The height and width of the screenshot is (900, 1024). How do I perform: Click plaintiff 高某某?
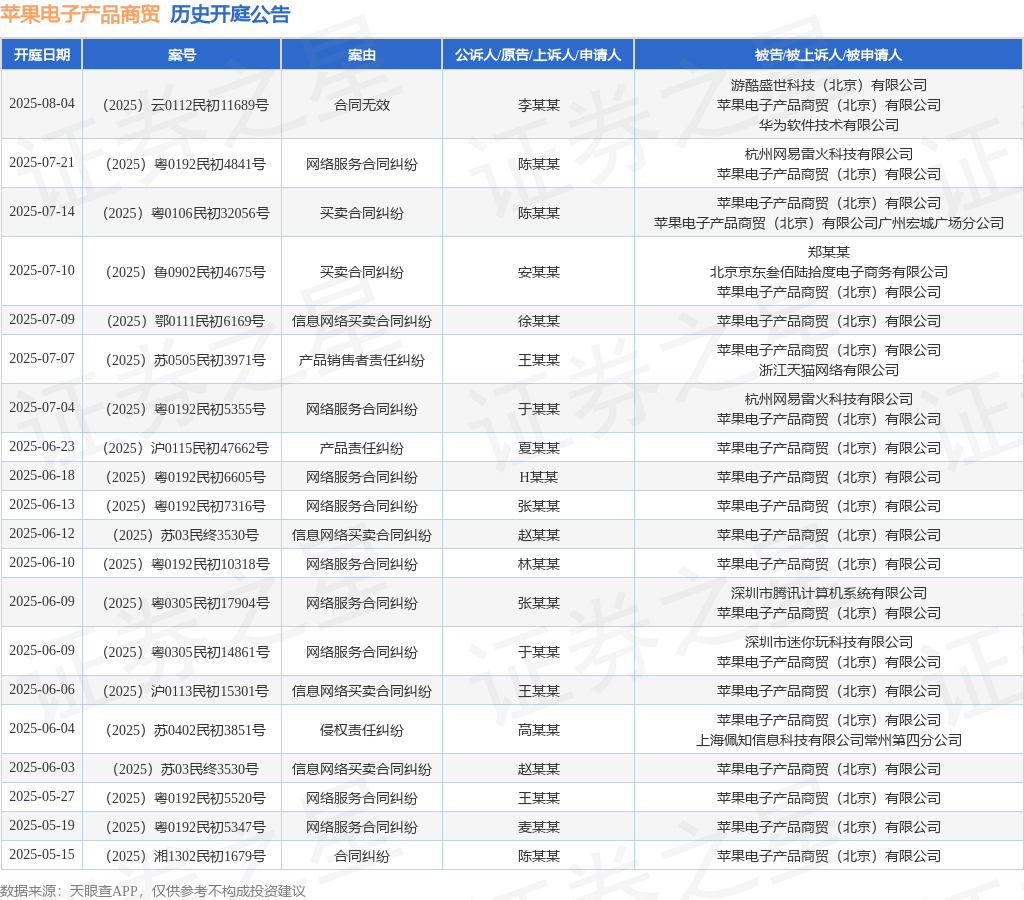538,730
